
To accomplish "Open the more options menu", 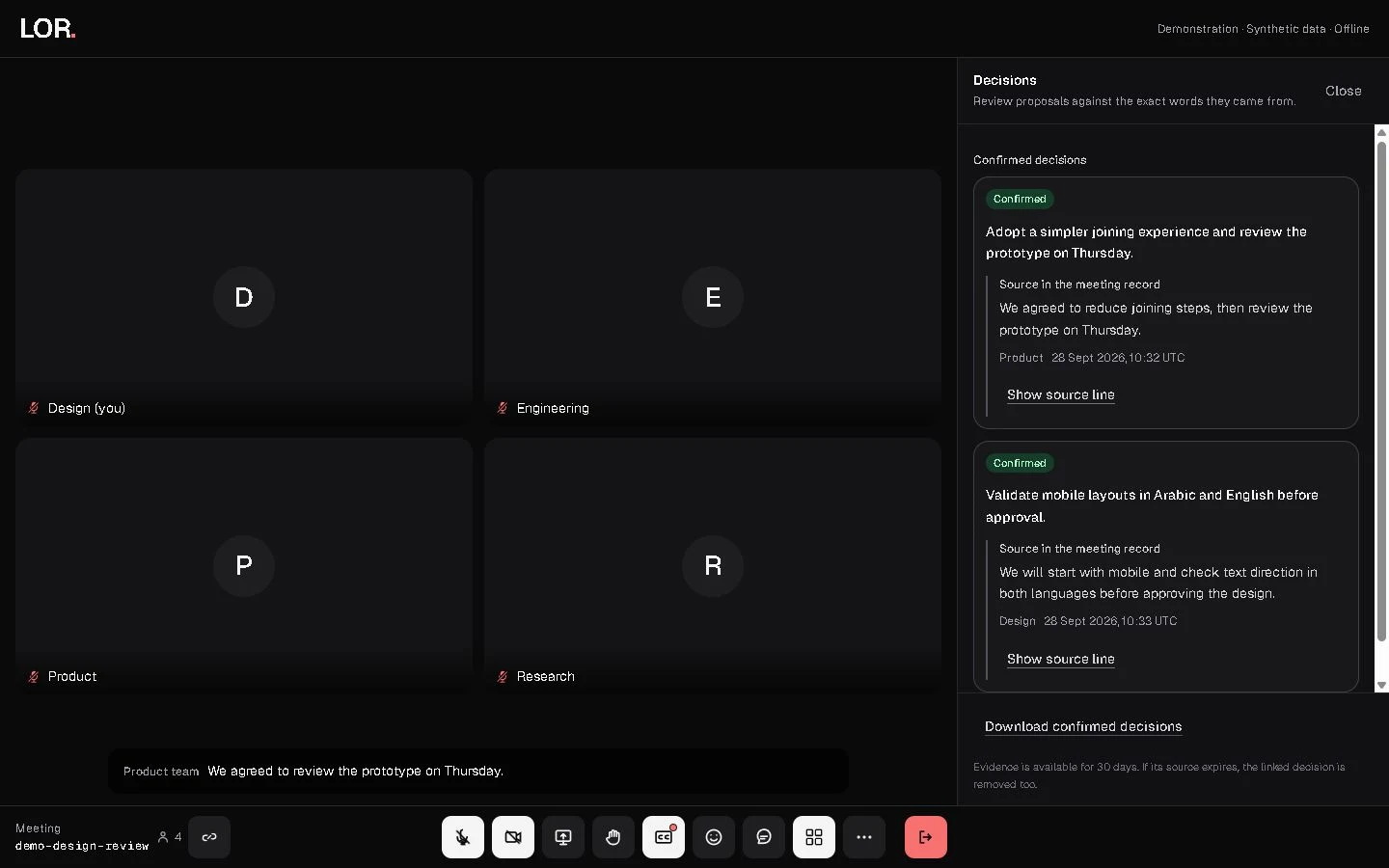I will [864, 837].
